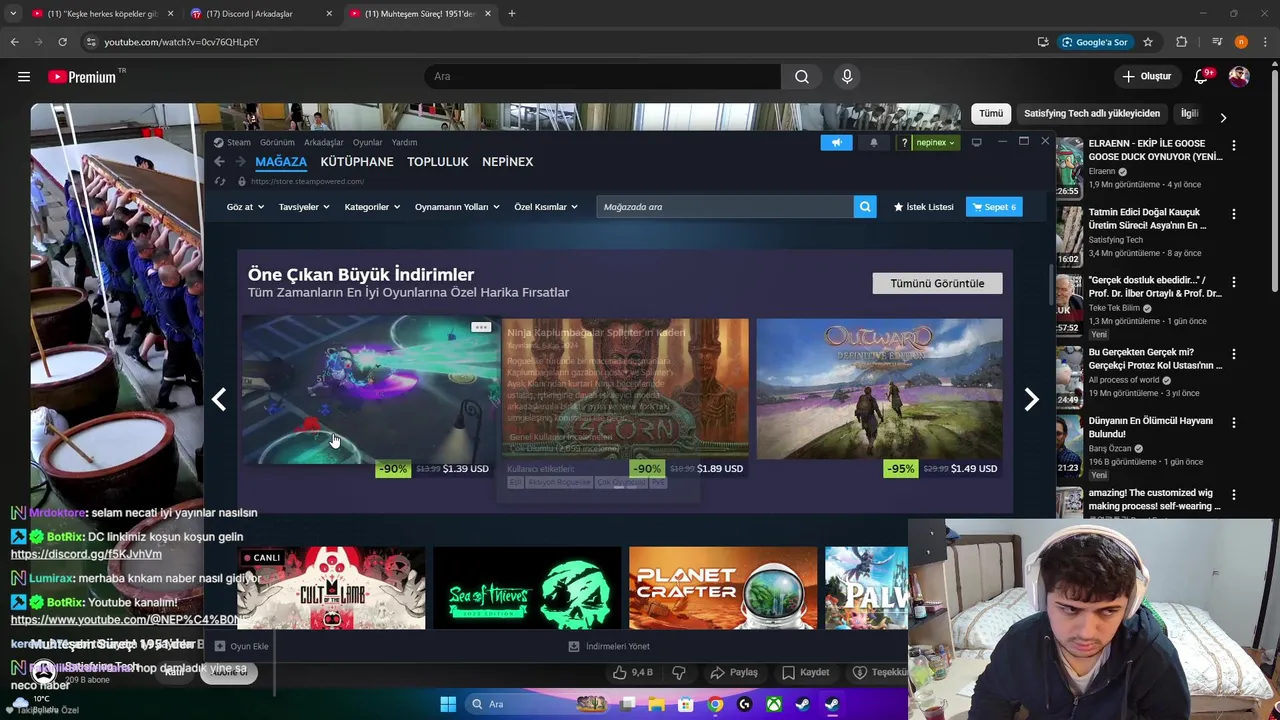Go back in the Steam client navigation
The height and width of the screenshot is (720, 1280).
pos(219,162)
